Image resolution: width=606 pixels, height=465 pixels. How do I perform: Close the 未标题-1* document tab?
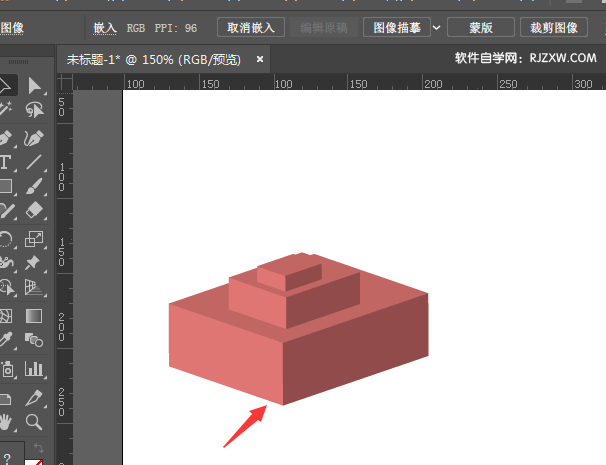pos(260,60)
